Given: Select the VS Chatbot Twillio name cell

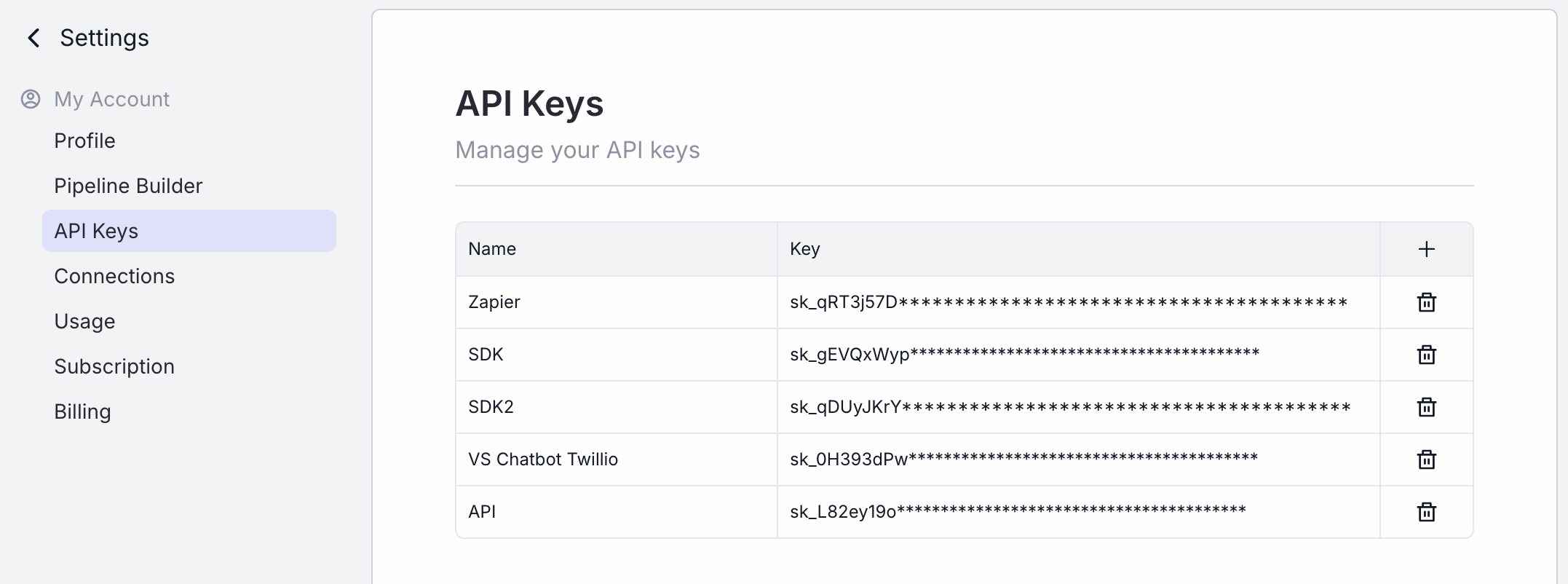Looking at the screenshot, I should (617, 459).
